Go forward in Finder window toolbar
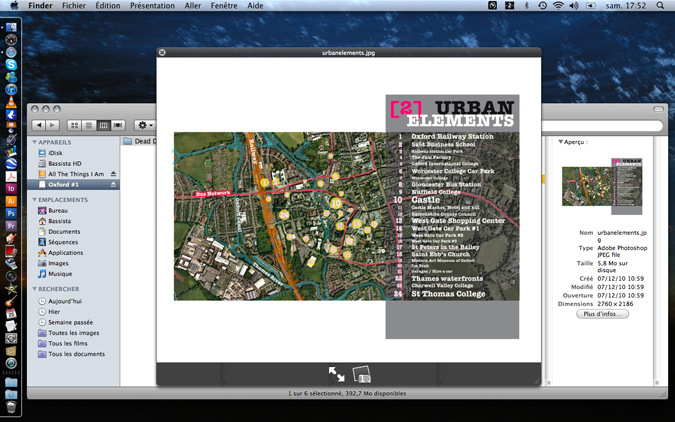Screen dimensions: 675x422 pyautogui.click(x=53, y=125)
